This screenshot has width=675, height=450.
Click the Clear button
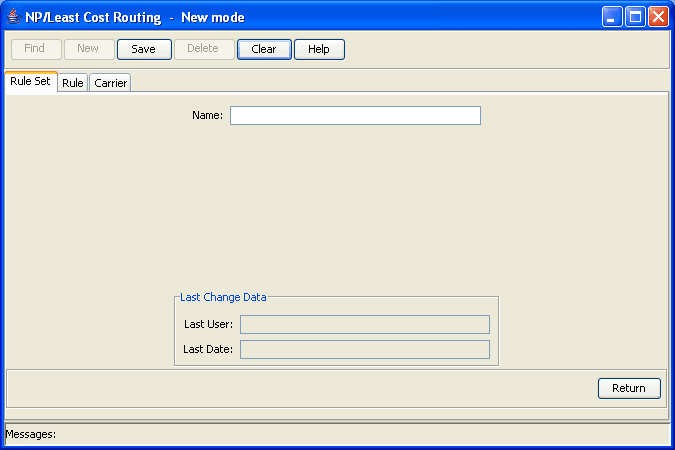click(x=264, y=49)
